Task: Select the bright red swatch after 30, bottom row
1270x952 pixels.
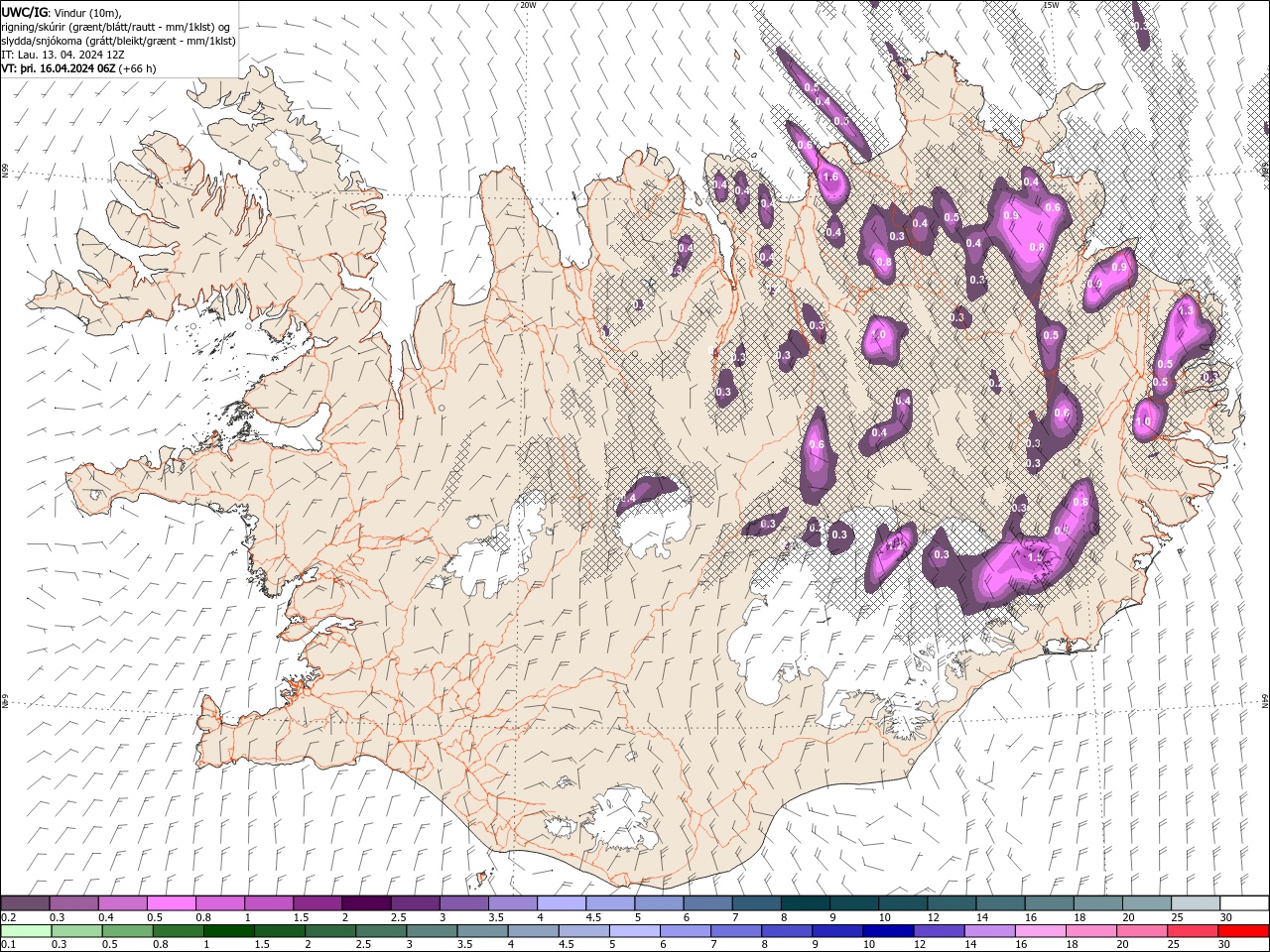Action: (x=1242, y=931)
